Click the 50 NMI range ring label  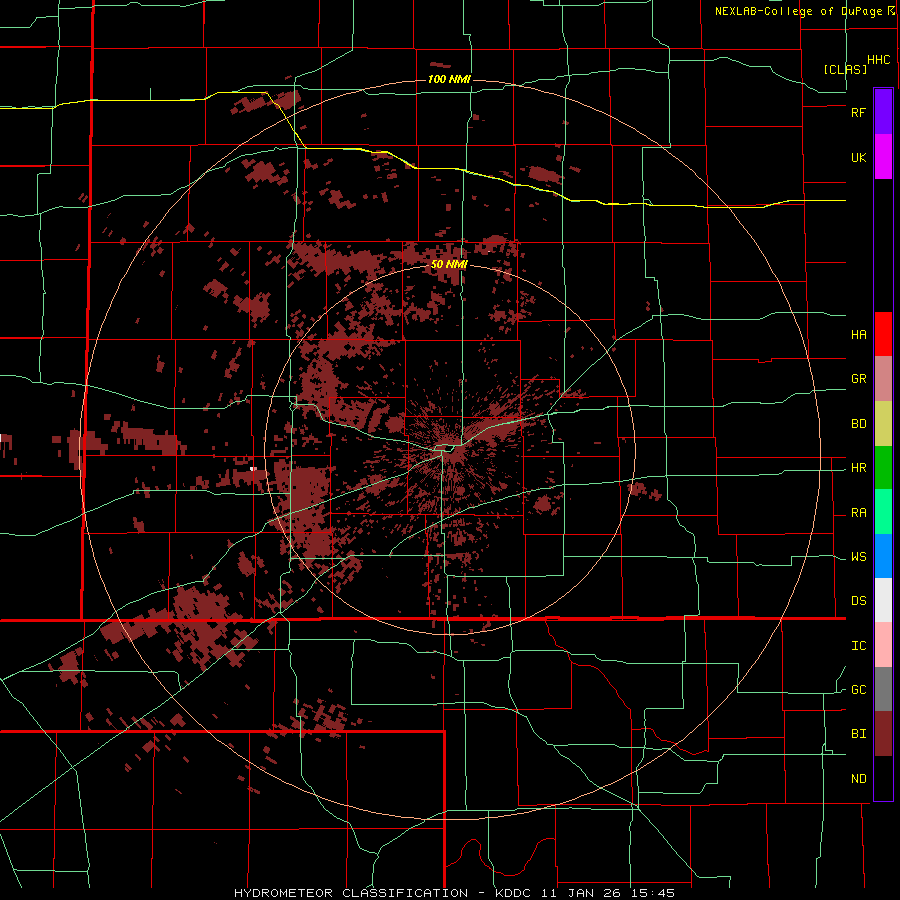coord(449,264)
